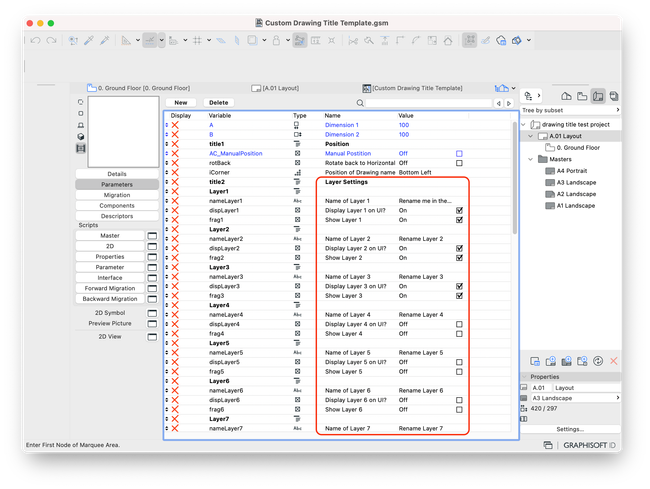650x489 pixels.
Task: Select the eyedropper pick-up parameters tool
Action: pyautogui.click(x=89, y=40)
